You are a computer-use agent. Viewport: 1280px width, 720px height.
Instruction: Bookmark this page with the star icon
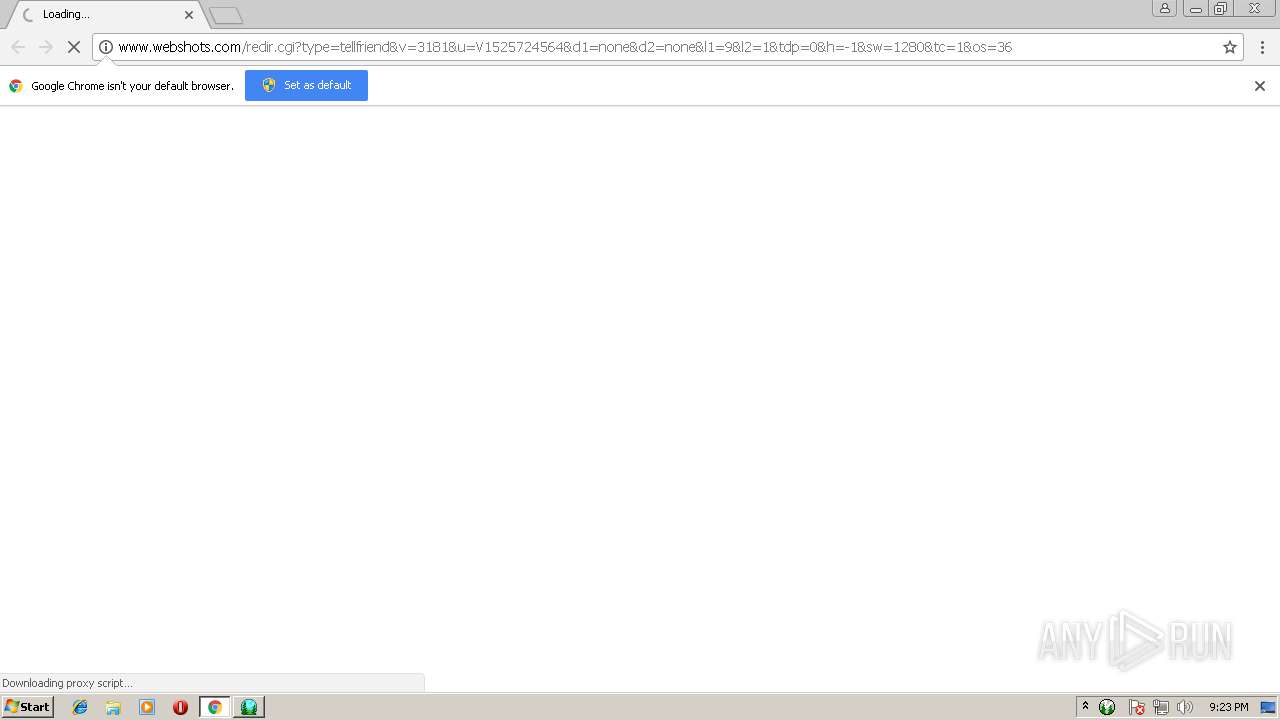[x=1230, y=47]
